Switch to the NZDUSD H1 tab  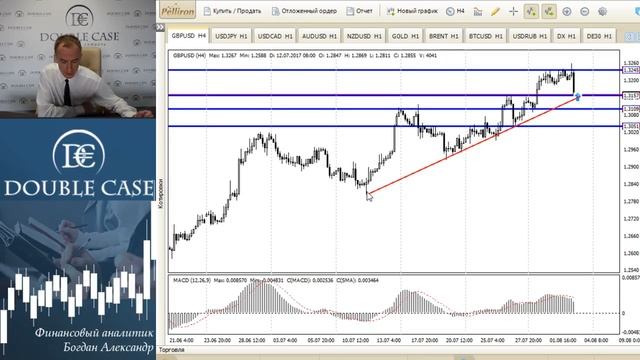364,36
